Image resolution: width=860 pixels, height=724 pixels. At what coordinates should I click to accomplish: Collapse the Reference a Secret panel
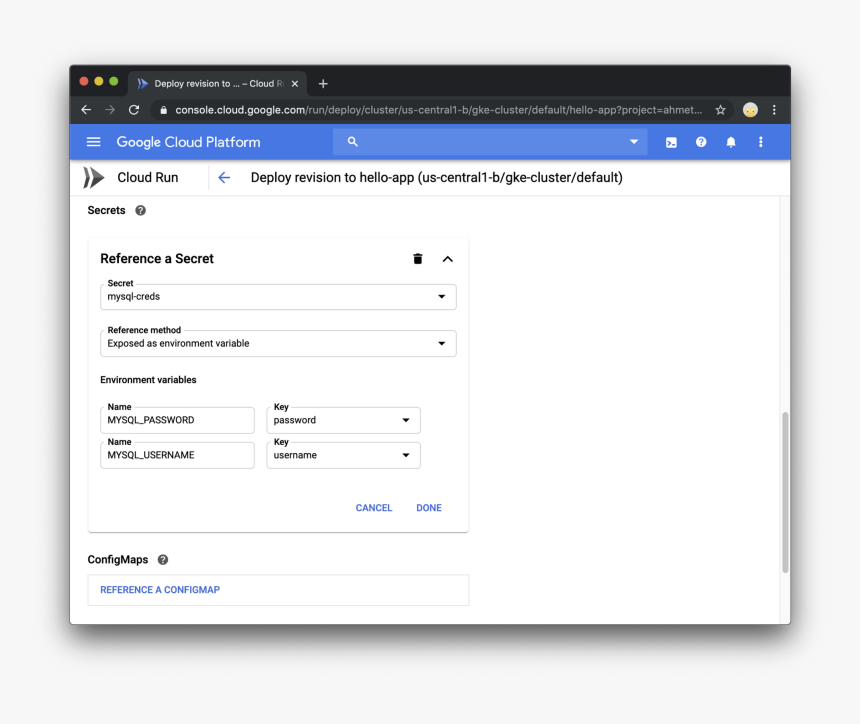(x=447, y=258)
